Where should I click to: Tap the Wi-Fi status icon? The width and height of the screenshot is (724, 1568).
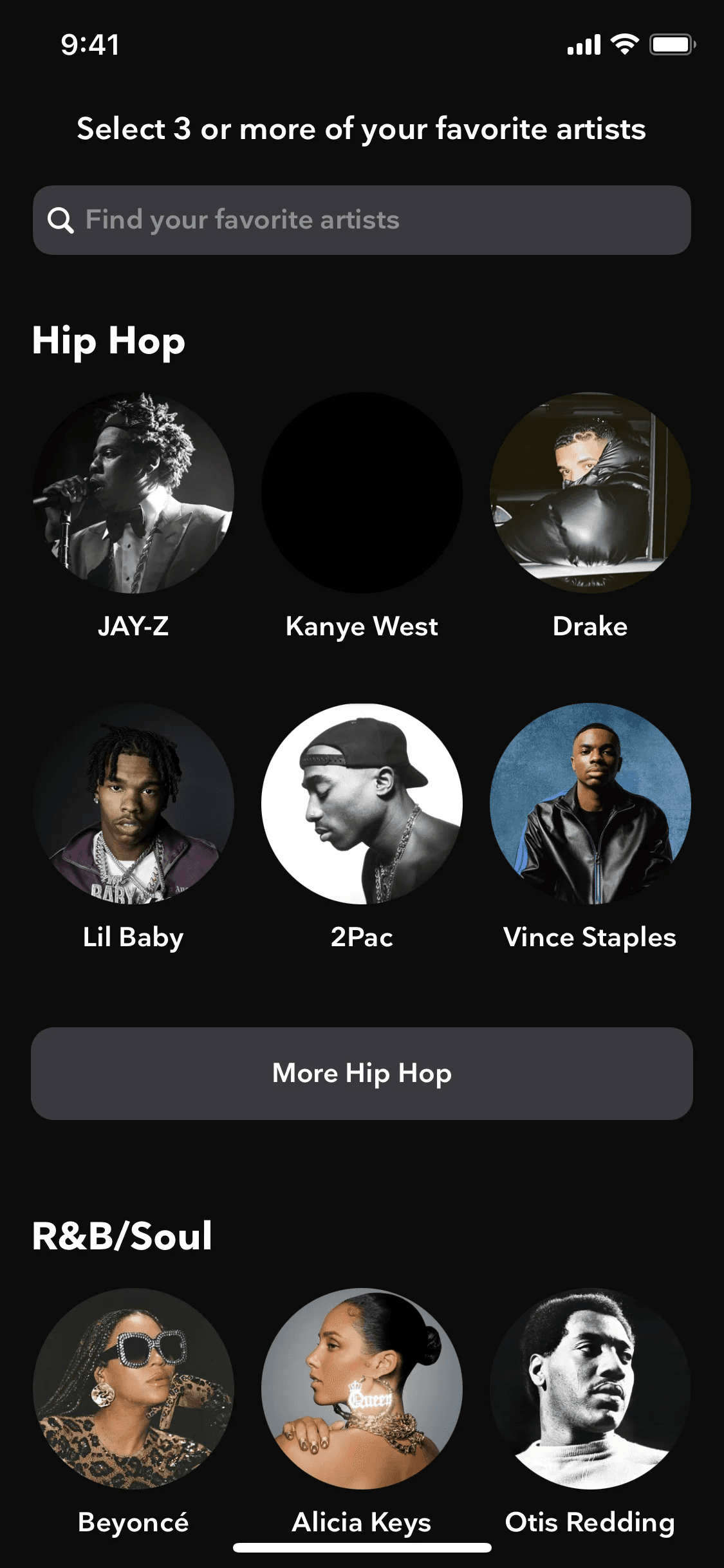point(624,44)
